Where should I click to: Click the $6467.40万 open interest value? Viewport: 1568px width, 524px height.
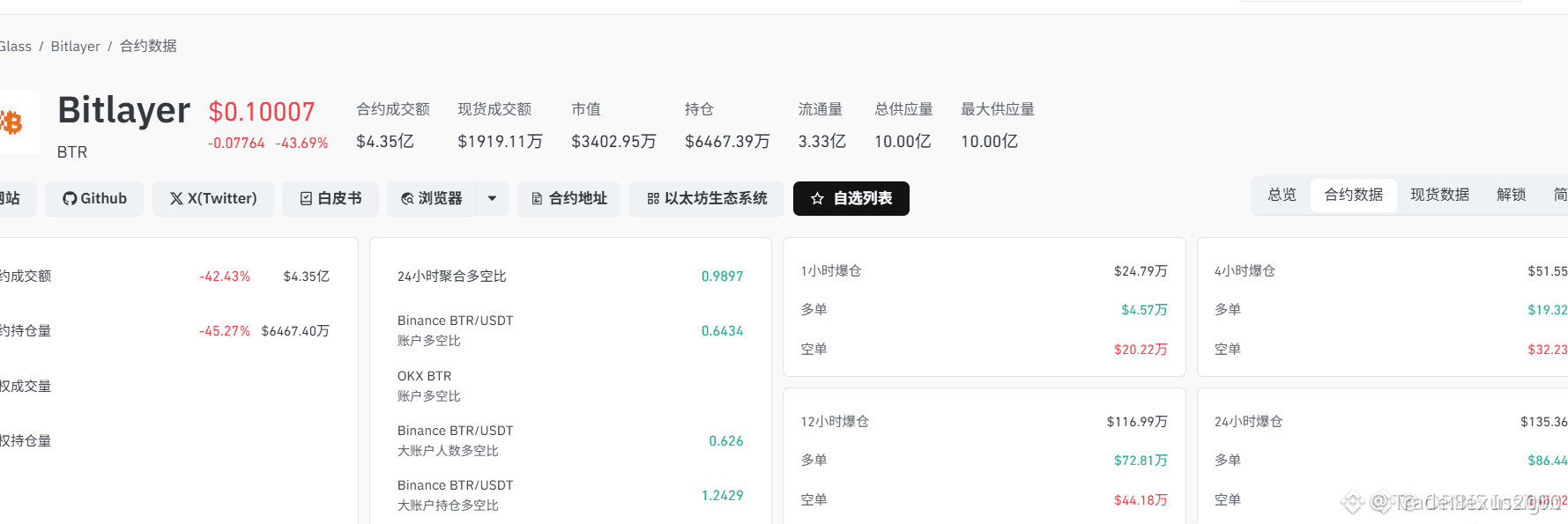(x=295, y=331)
